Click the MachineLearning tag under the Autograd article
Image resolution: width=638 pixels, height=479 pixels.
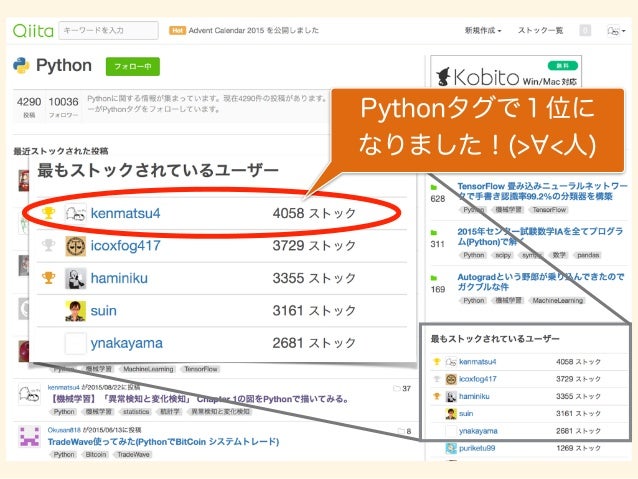click(557, 300)
